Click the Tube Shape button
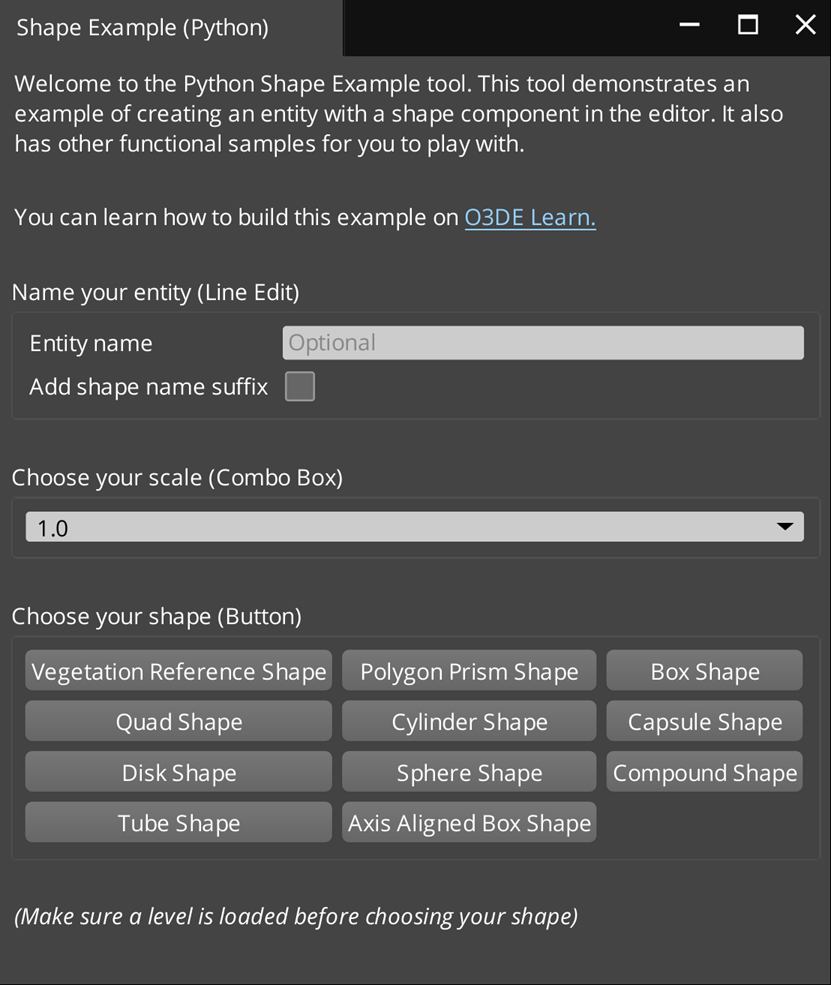This screenshot has width=831, height=985. coord(178,823)
